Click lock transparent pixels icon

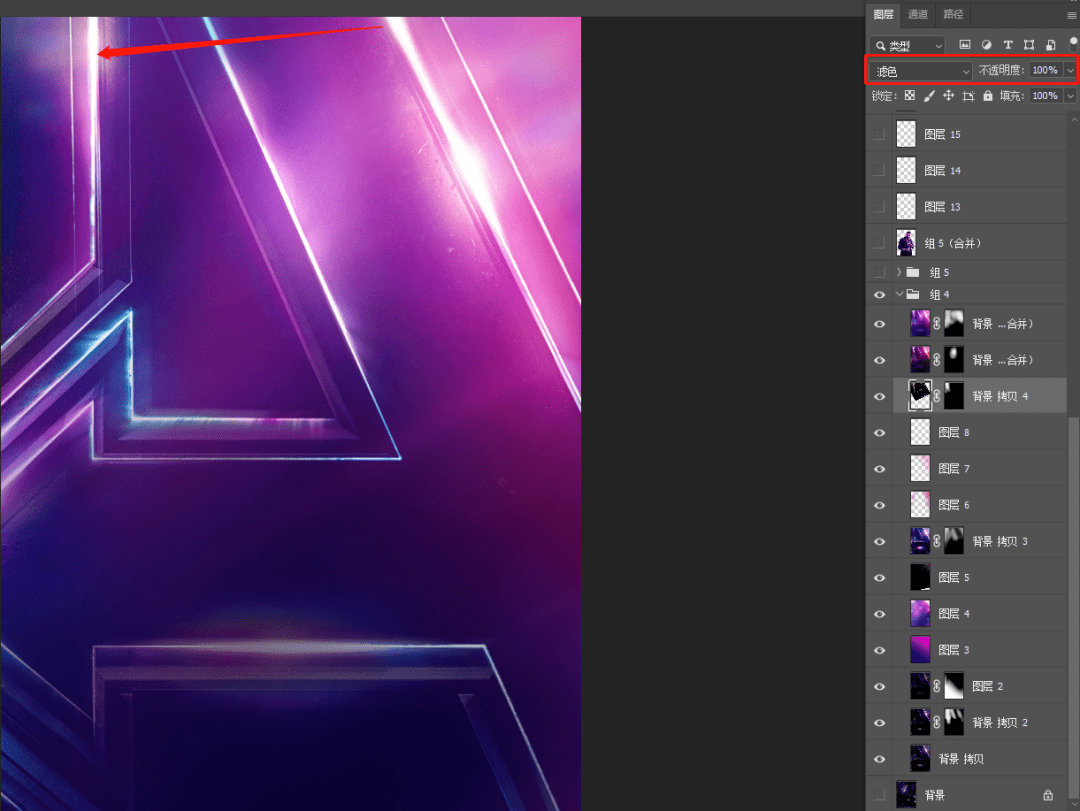pos(910,96)
